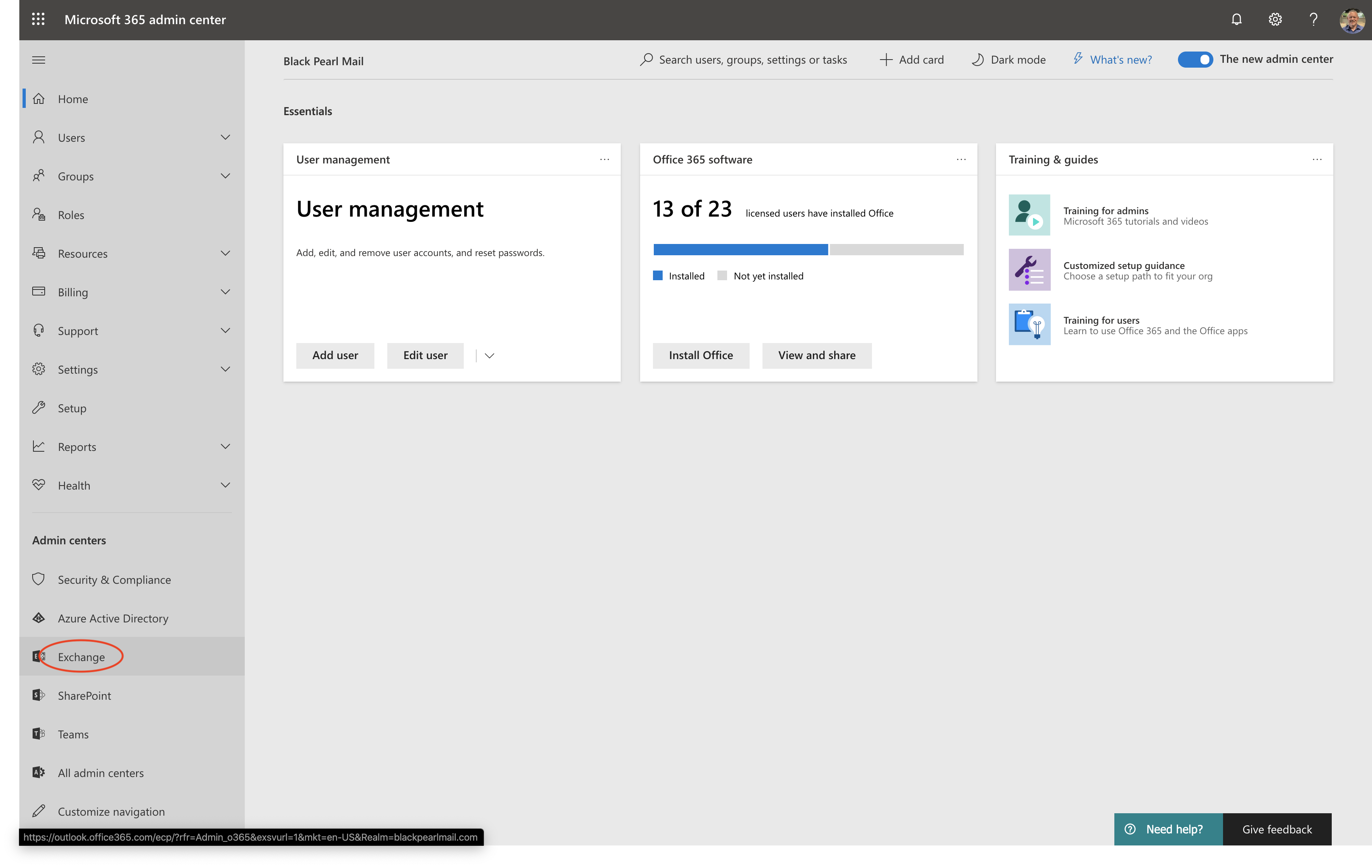Image resolution: width=1372 pixels, height=868 pixels.
Task: Open dropdown arrow beside Edit user
Action: [x=489, y=355]
